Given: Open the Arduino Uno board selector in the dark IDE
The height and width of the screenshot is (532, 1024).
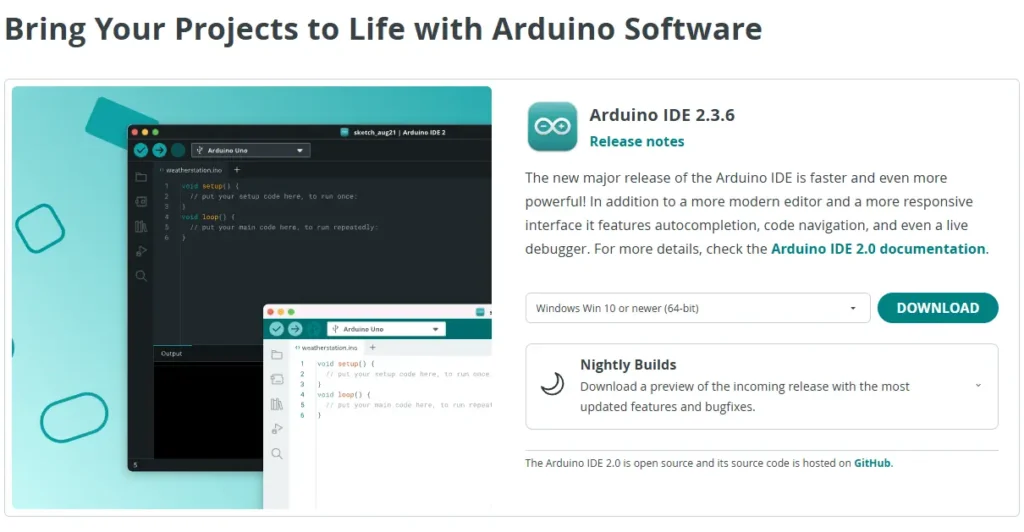Looking at the screenshot, I should coord(251,151).
